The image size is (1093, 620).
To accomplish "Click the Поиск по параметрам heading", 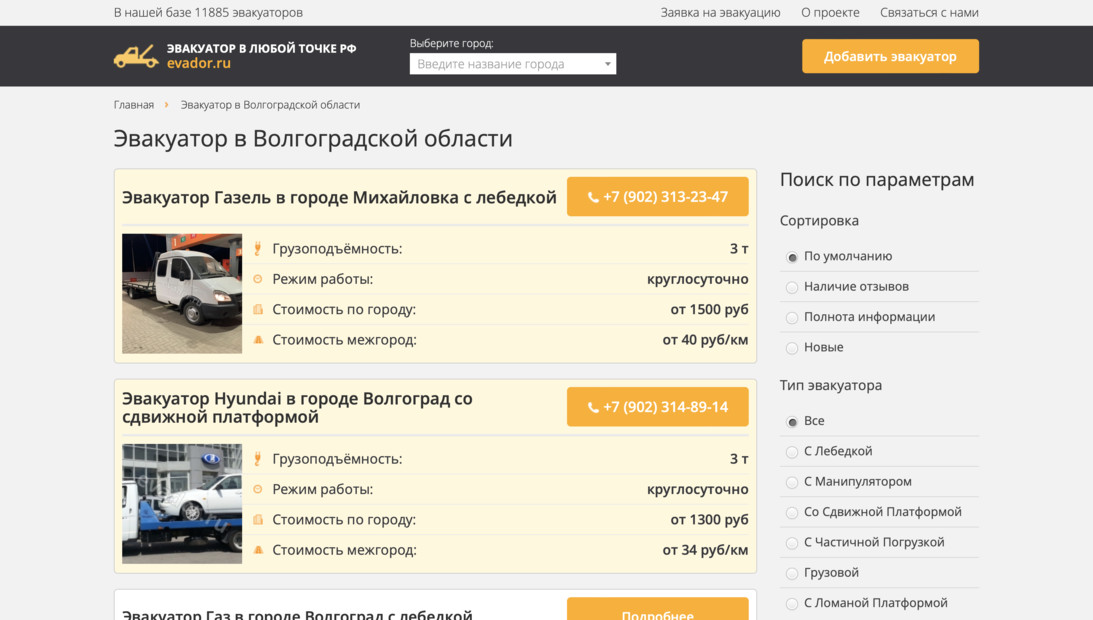I will point(877,180).
